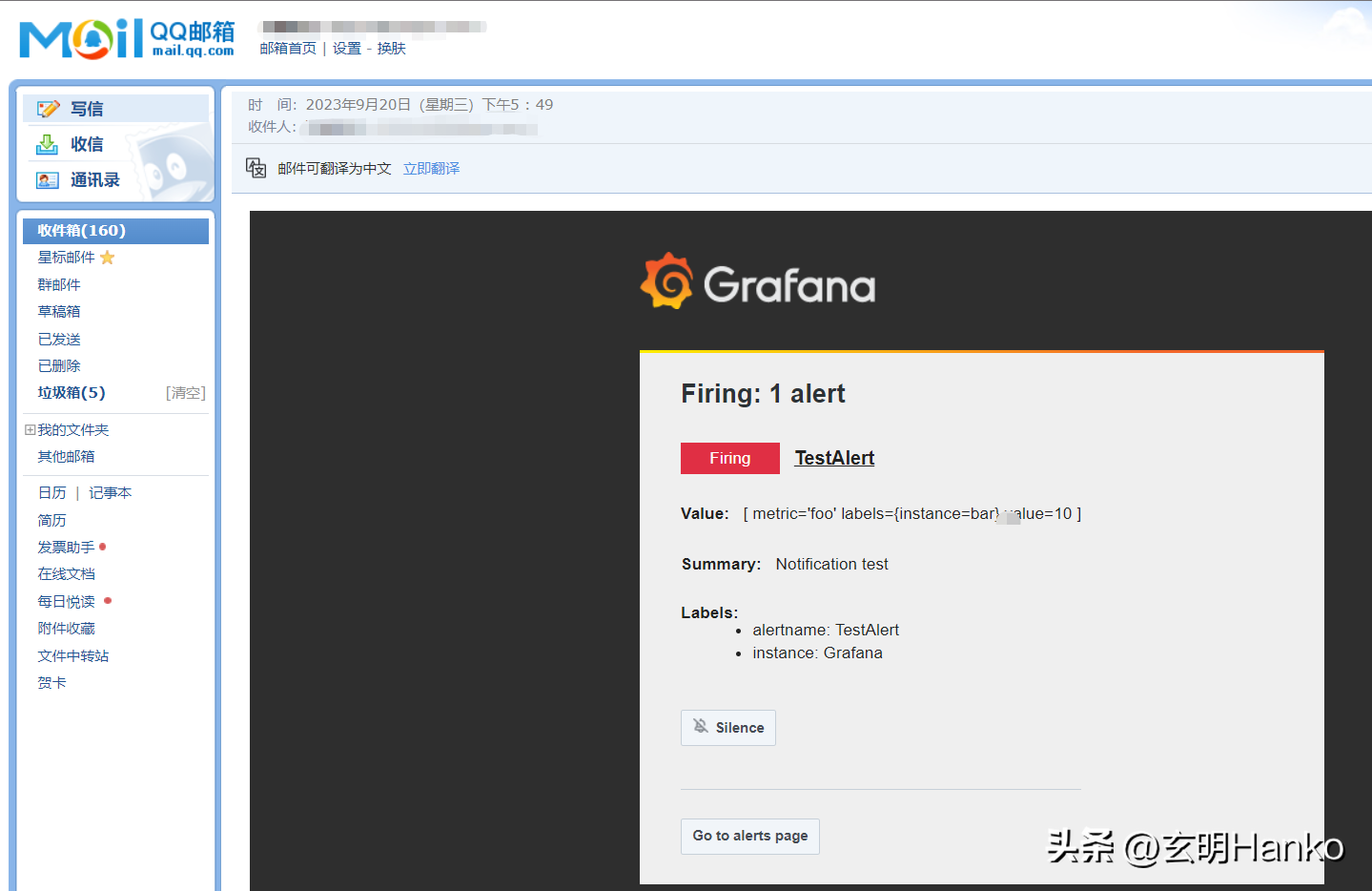Screen dimensions: 1372x891
Task: Open 每日悦读 daily reading
Action: coord(66,602)
